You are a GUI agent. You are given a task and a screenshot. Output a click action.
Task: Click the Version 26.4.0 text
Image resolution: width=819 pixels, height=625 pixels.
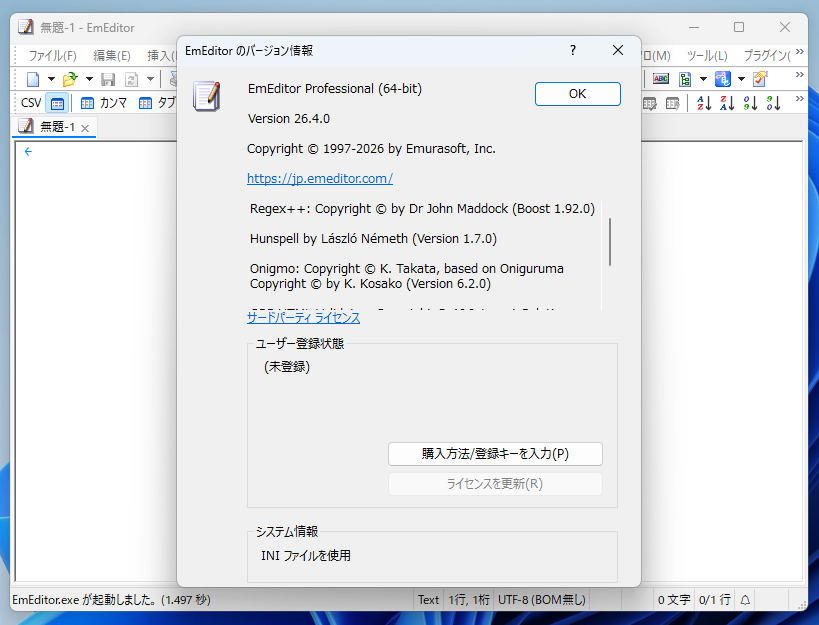(x=289, y=119)
